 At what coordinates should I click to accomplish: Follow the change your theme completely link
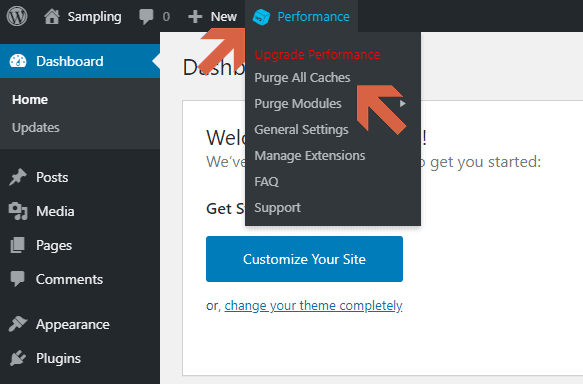click(x=313, y=306)
